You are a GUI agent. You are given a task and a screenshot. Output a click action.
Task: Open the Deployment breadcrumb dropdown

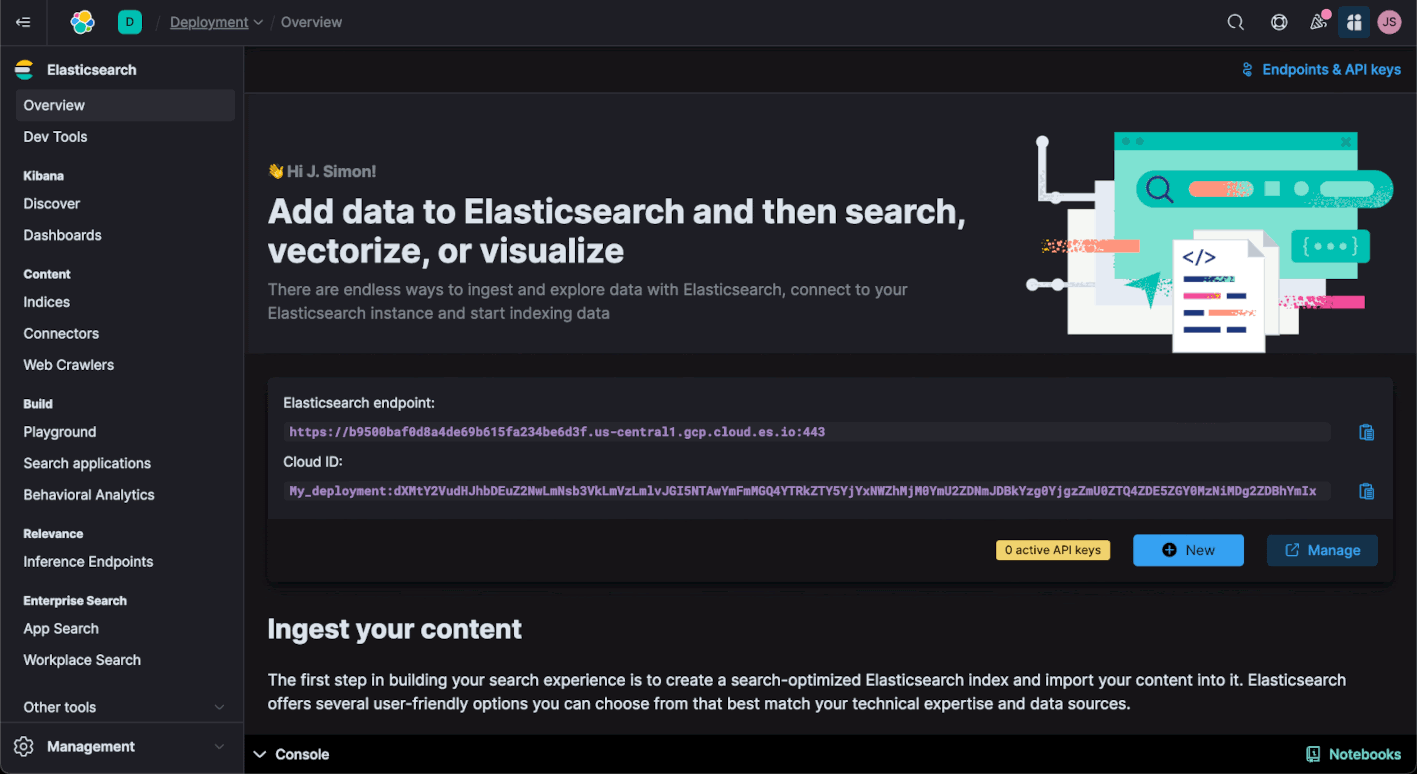click(x=216, y=21)
